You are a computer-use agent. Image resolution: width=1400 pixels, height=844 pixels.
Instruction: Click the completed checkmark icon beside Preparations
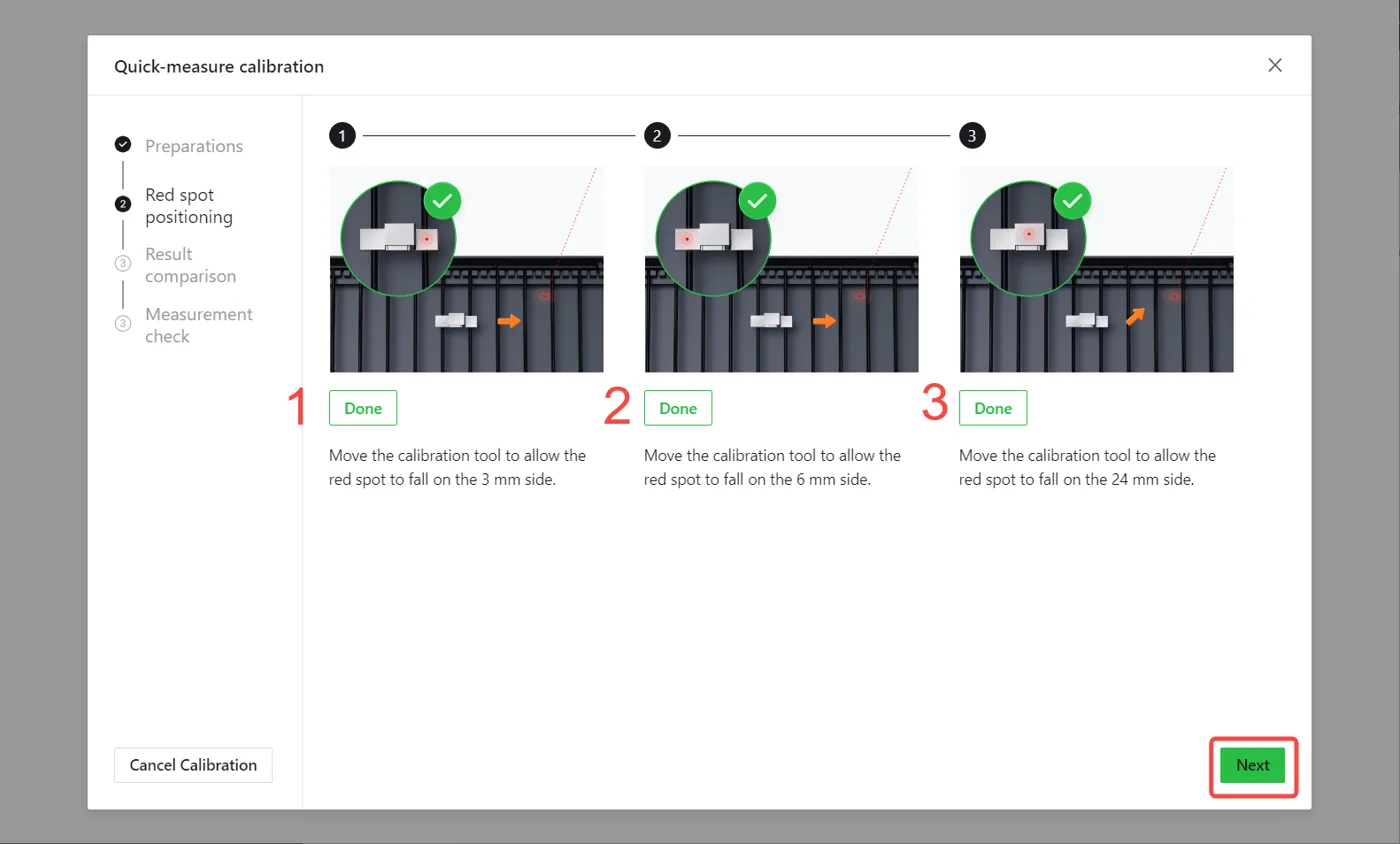[123, 144]
